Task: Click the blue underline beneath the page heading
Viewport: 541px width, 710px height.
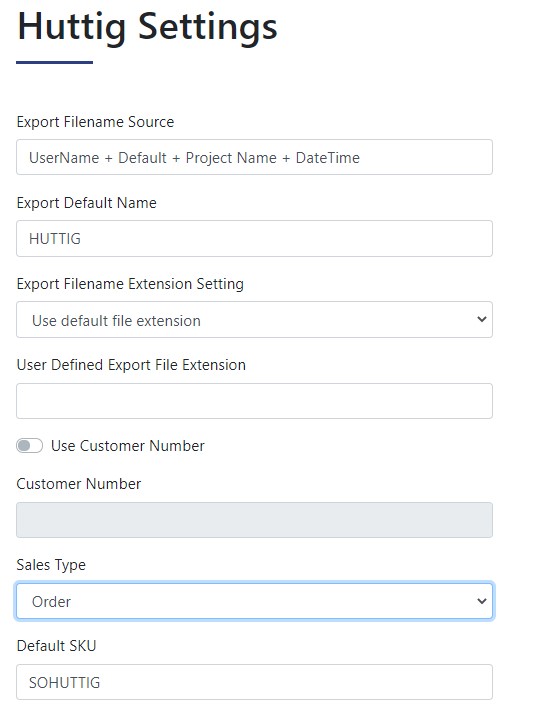Action: (x=54, y=62)
